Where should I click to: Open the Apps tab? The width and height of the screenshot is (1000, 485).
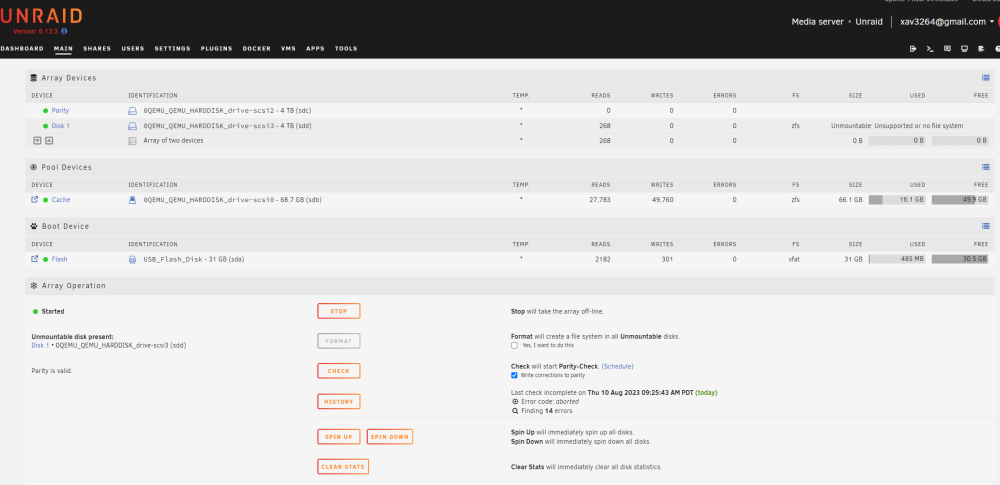(315, 48)
